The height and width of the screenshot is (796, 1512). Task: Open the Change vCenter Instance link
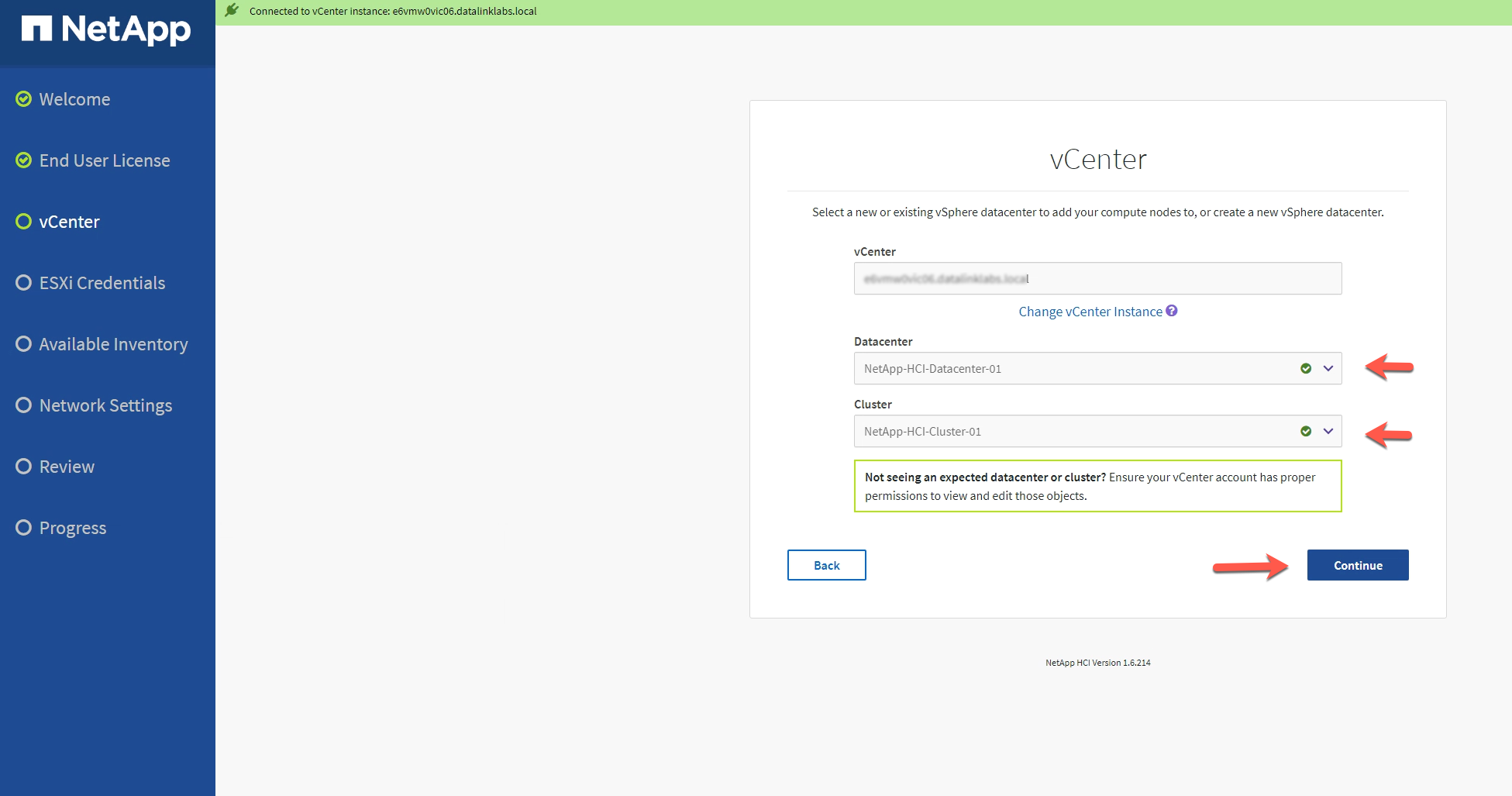click(x=1090, y=312)
